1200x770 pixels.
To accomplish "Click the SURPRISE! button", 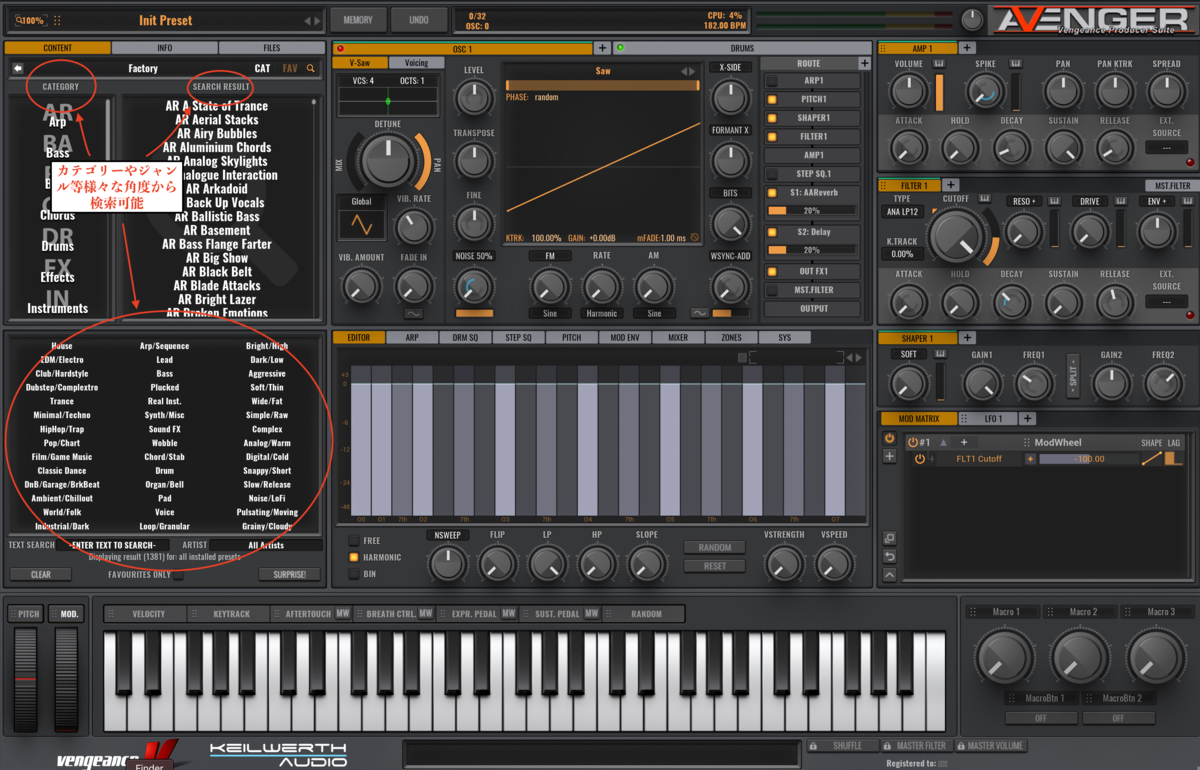I will tap(290, 575).
